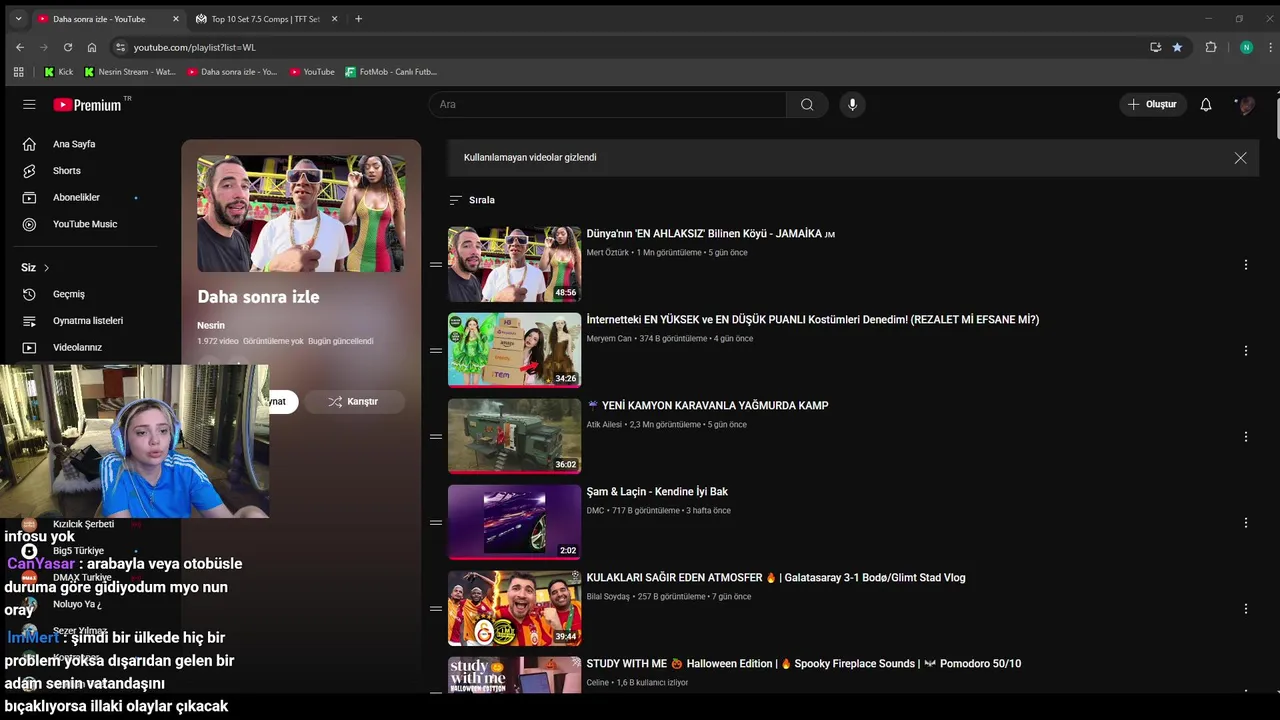Open options for the Kostümleri Denedim video
The height and width of the screenshot is (720, 1280).
click(1246, 351)
